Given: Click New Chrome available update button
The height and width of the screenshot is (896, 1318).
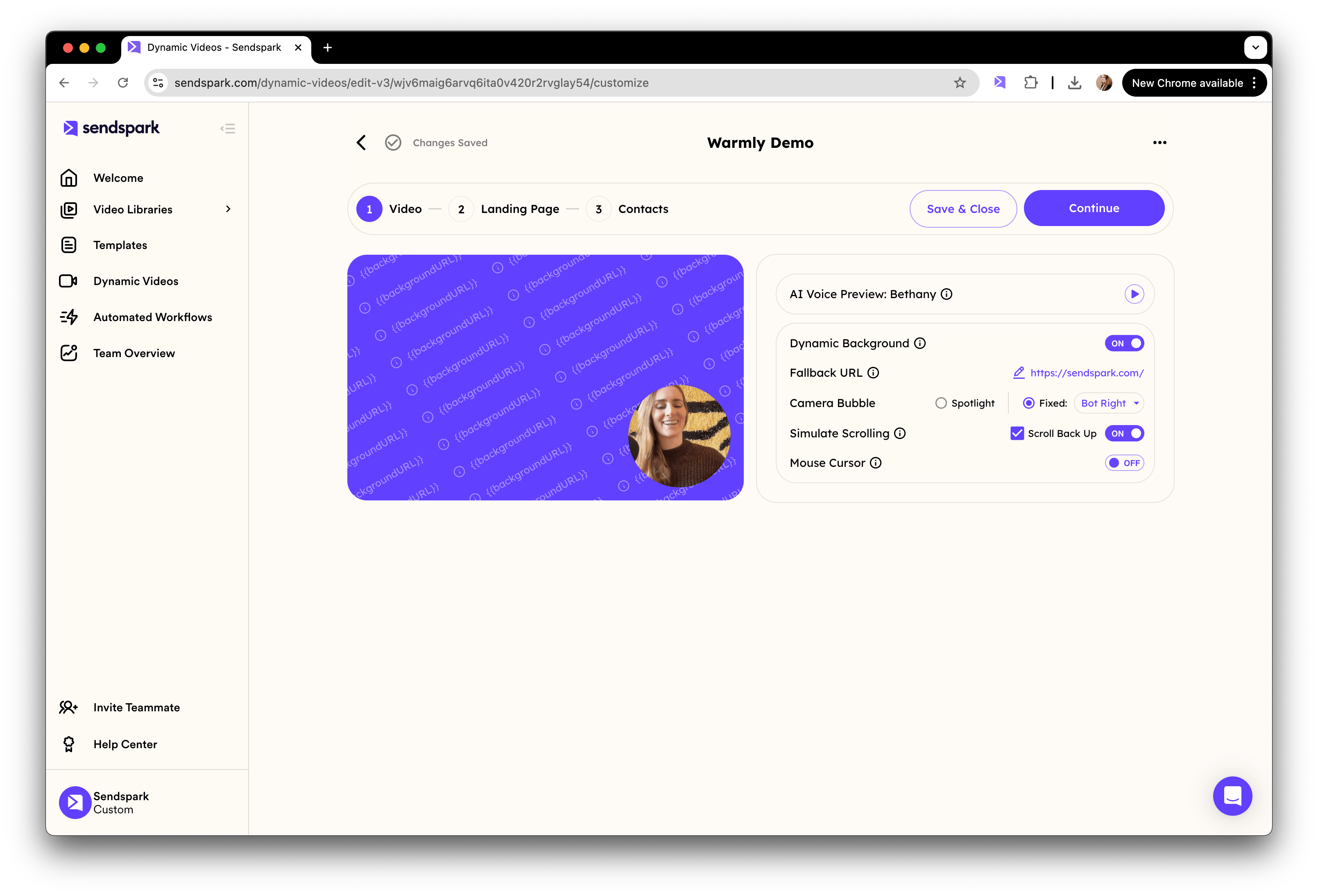Looking at the screenshot, I should (x=1194, y=83).
